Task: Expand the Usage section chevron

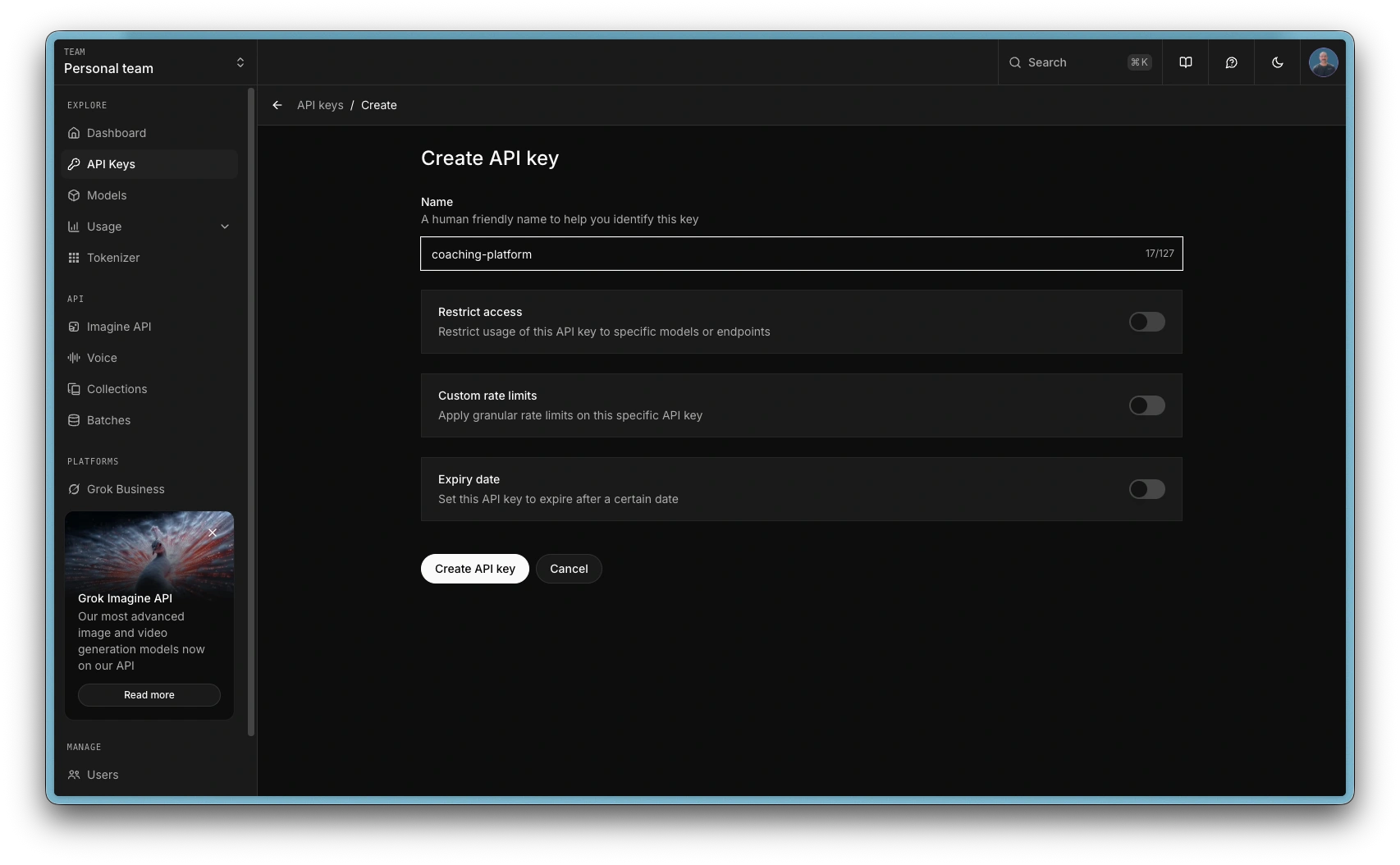Action: [x=225, y=227]
